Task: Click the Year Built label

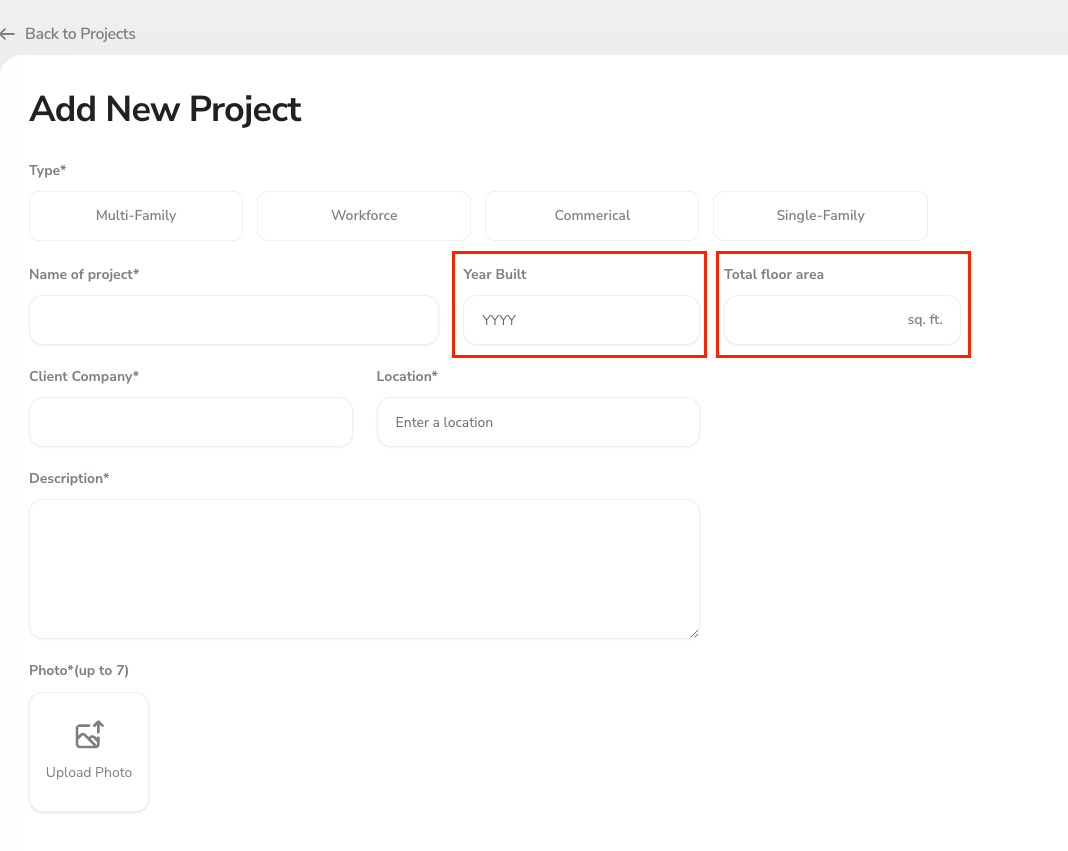Action: (x=495, y=274)
